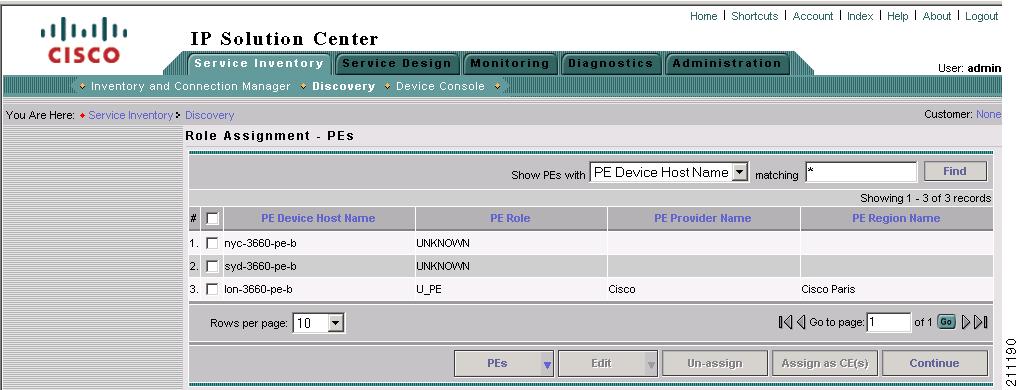Focus the matching search text field
This screenshot has width=1020, height=390.
861,172
